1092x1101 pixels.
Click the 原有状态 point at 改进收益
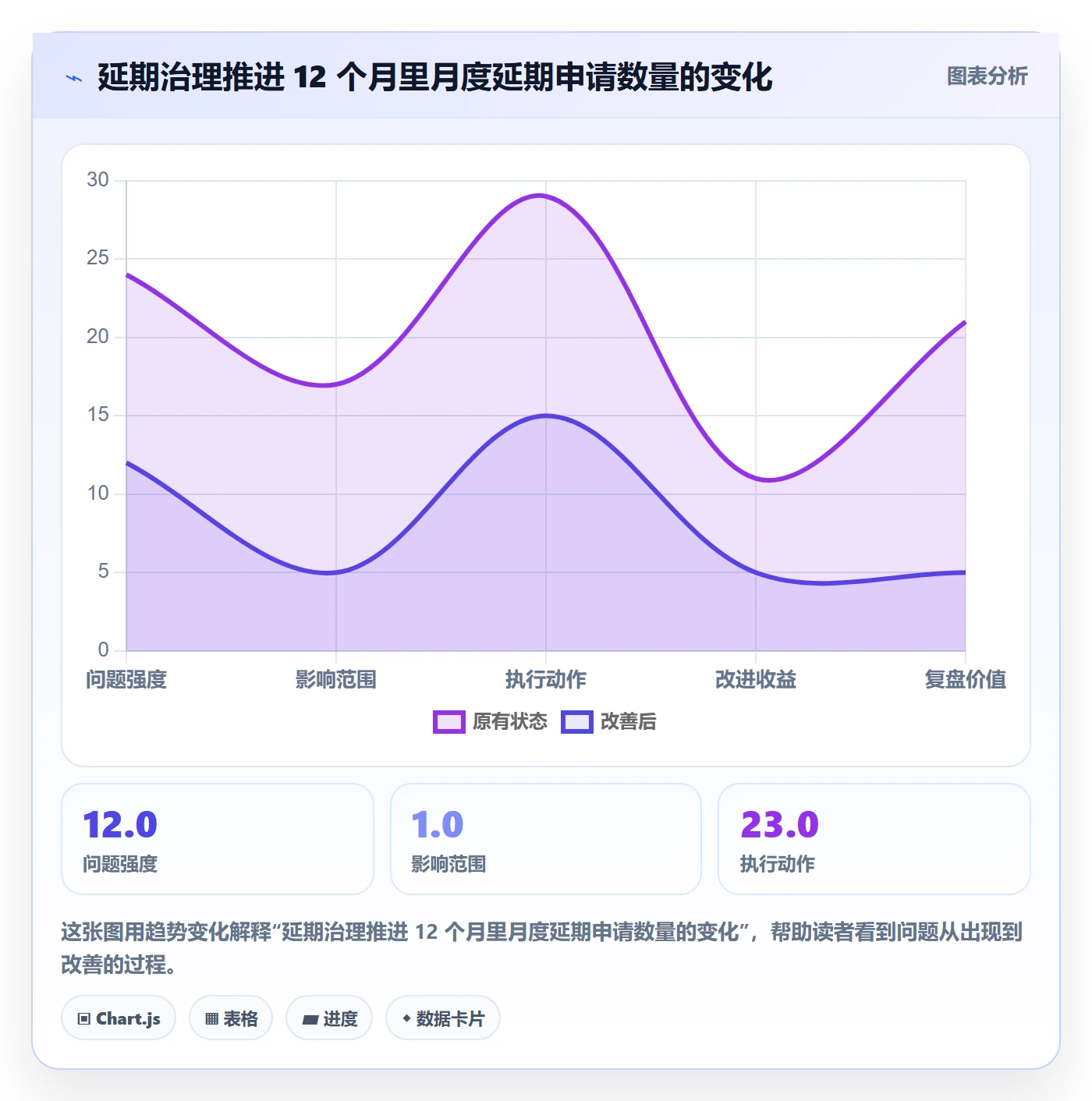pyautogui.click(x=756, y=478)
